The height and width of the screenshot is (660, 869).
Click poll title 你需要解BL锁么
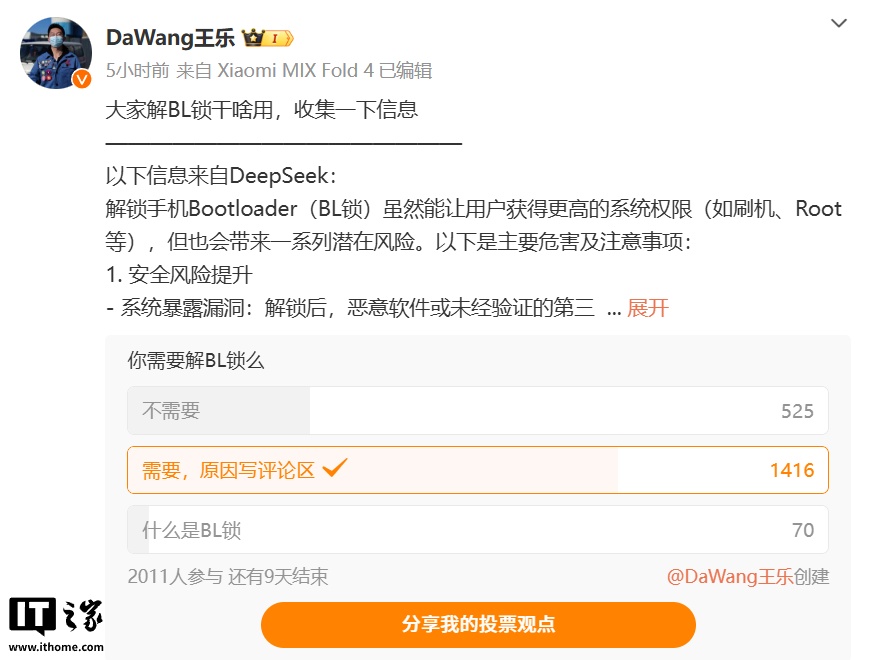[196, 361]
